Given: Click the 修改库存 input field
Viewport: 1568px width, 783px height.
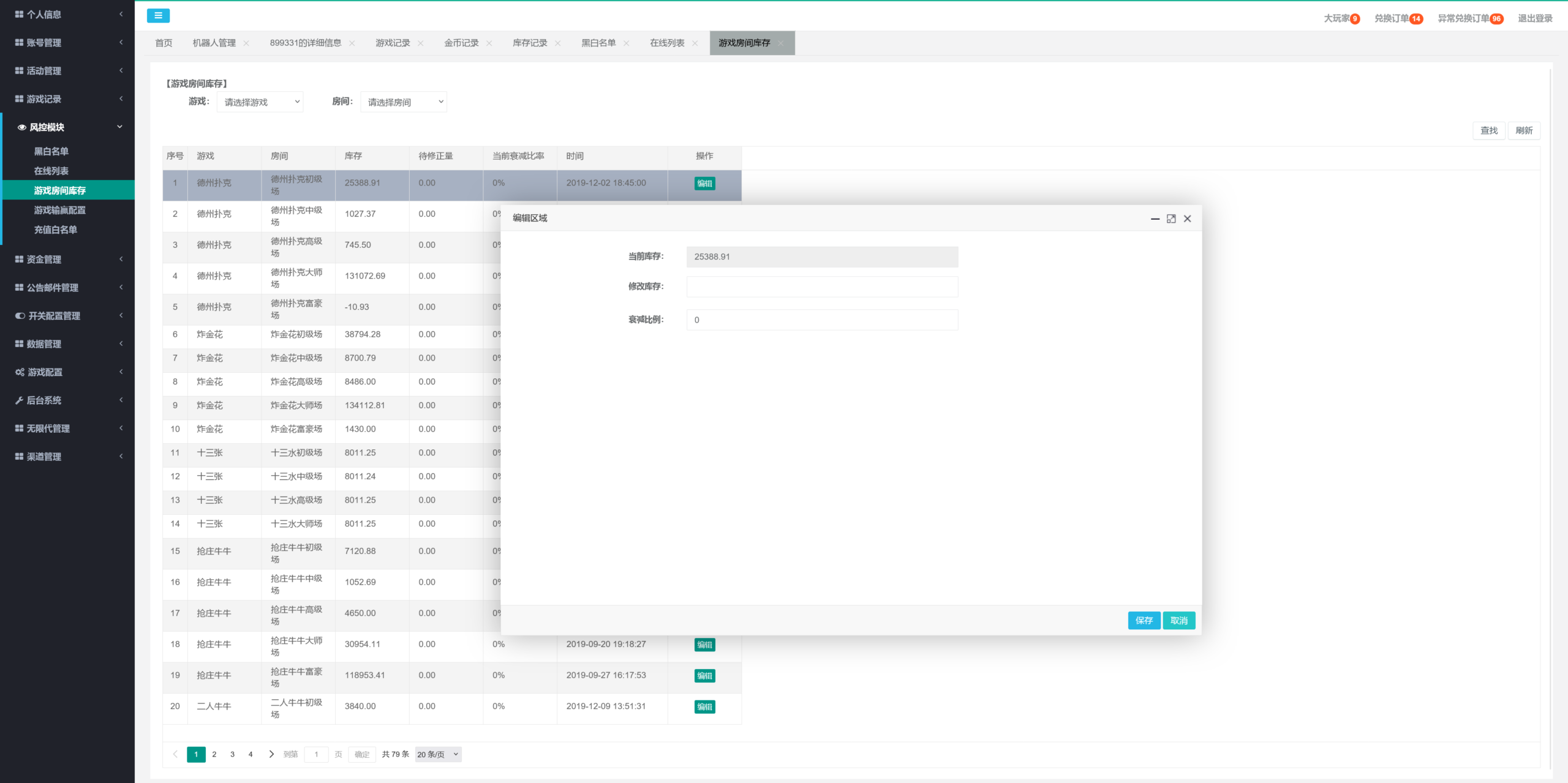Looking at the screenshot, I should coord(822,287).
